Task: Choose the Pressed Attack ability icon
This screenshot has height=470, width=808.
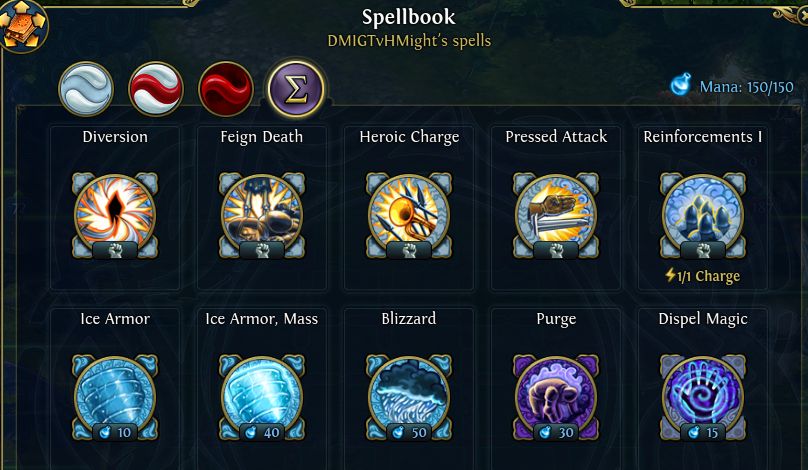Action: pos(556,215)
